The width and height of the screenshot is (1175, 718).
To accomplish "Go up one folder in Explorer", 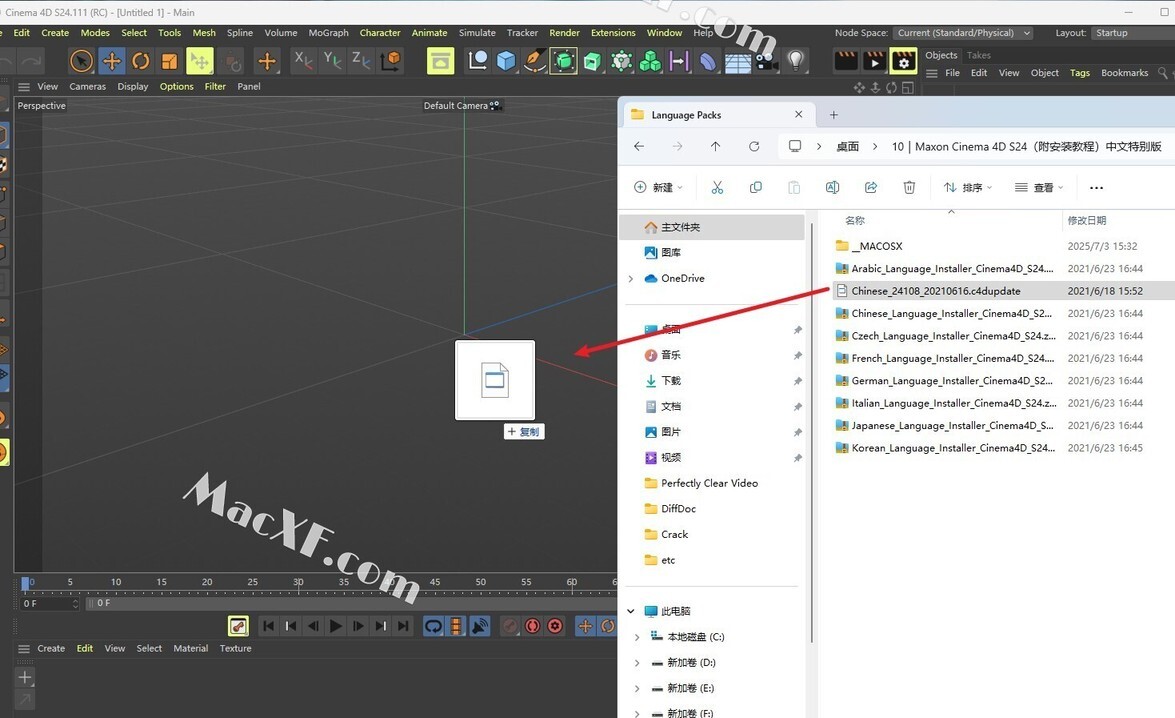I will pos(716,147).
